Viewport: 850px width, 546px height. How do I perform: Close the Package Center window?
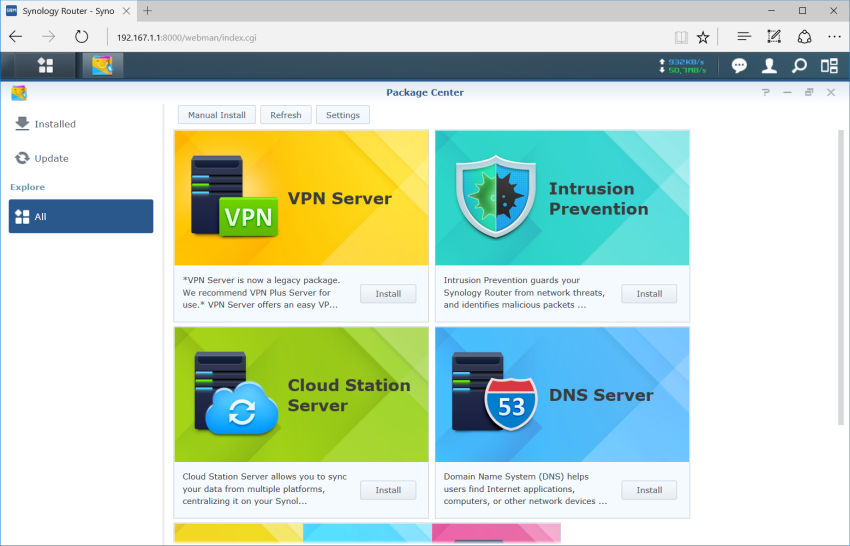(830, 93)
